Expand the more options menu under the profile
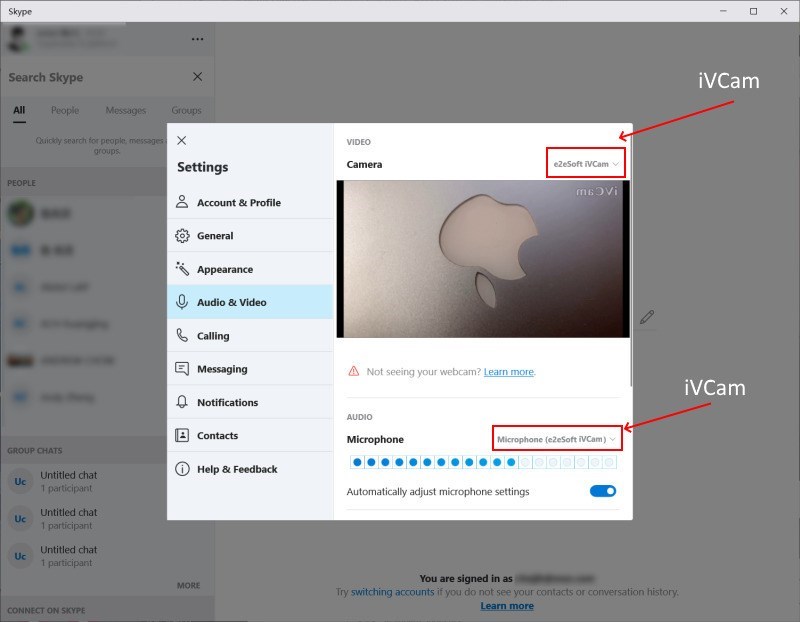This screenshot has height=622, width=800. point(197,37)
